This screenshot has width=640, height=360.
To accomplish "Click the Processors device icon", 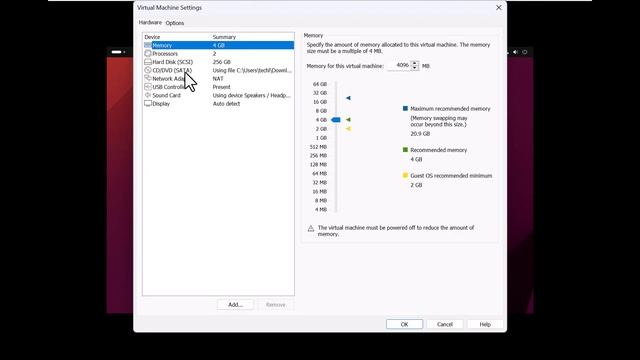I will pyautogui.click(x=148, y=53).
